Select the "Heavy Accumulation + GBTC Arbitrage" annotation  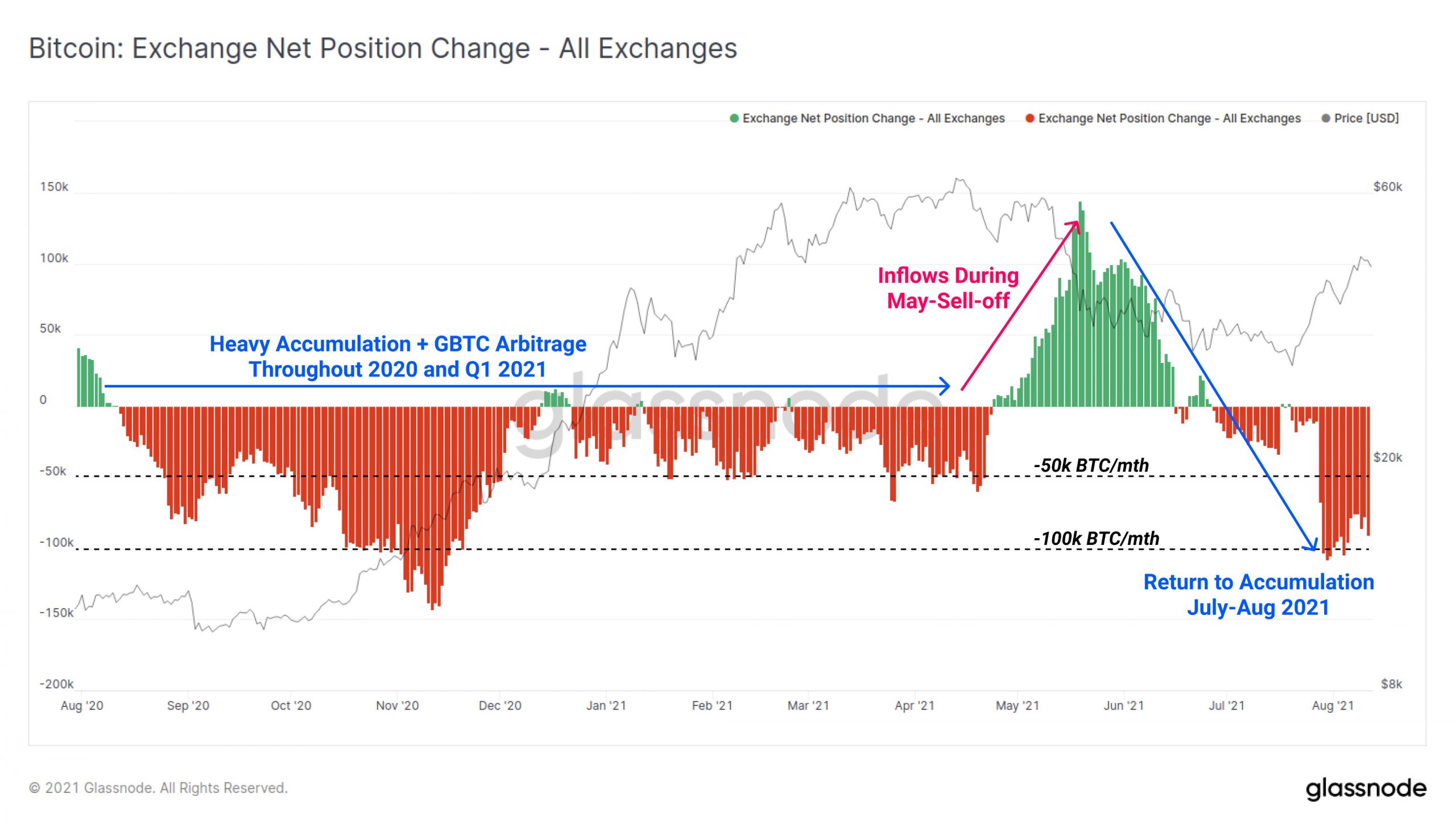pyautogui.click(x=398, y=356)
